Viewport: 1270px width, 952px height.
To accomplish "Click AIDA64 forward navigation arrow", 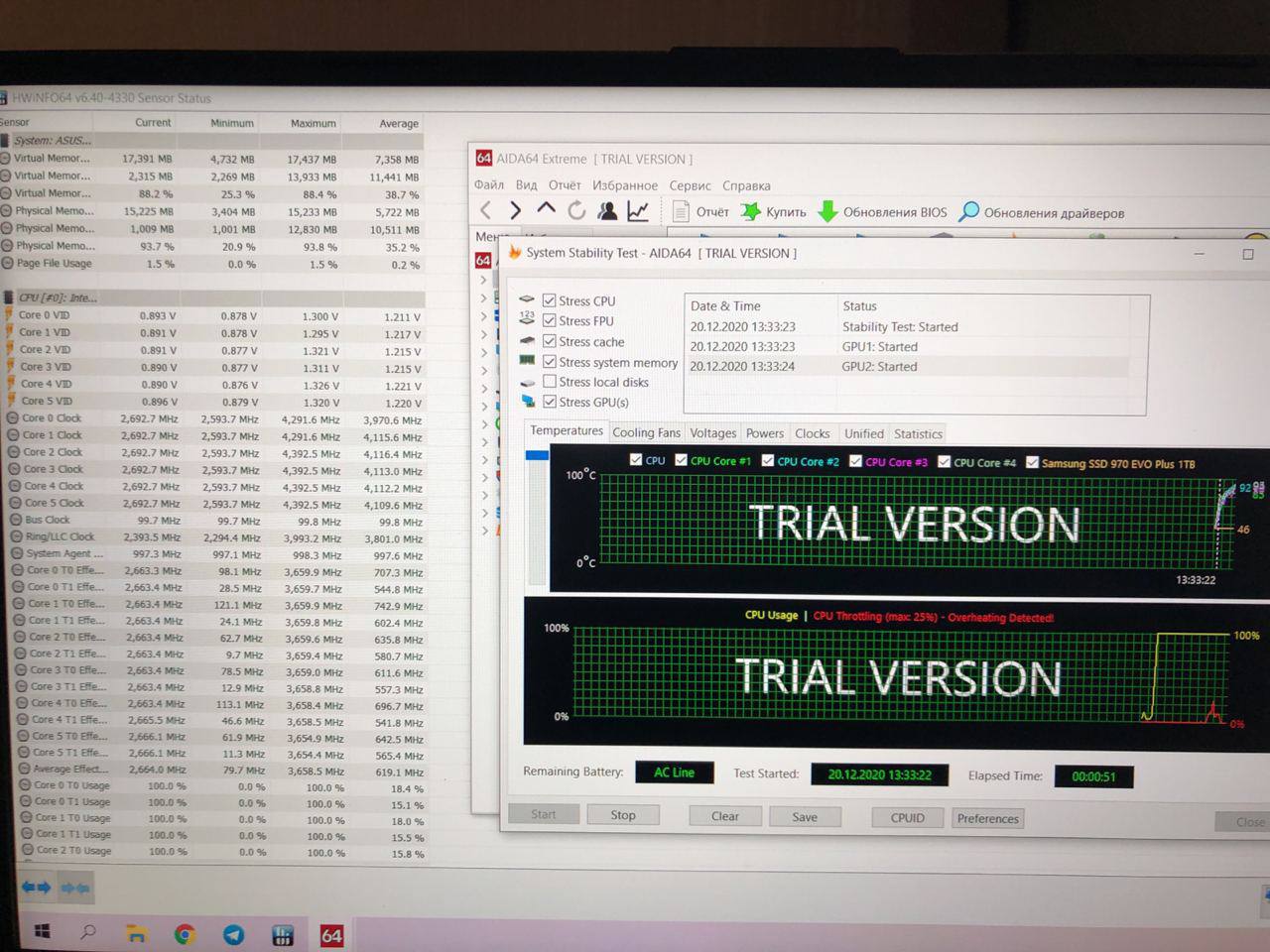I will (515, 210).
